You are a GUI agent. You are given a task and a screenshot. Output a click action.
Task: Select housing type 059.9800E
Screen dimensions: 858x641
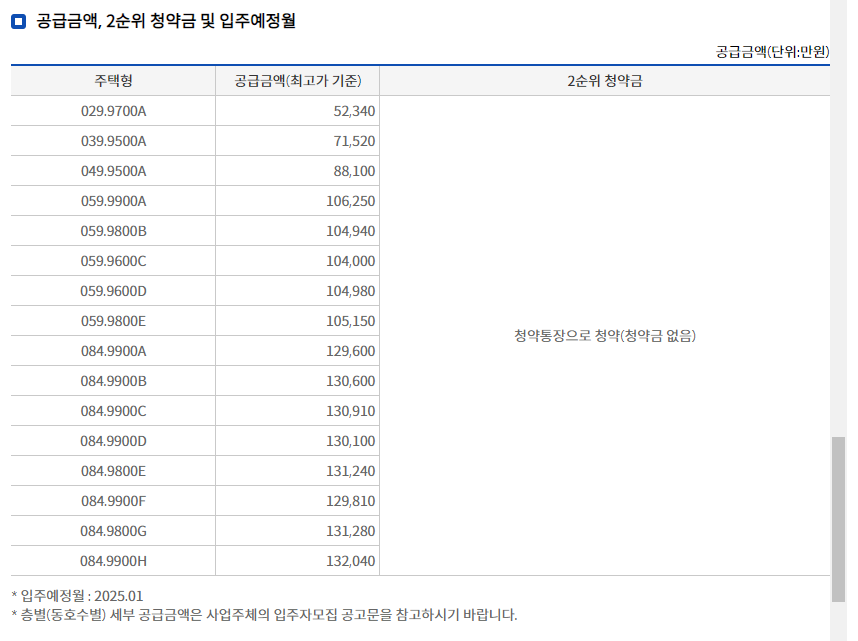click(113, 321)
